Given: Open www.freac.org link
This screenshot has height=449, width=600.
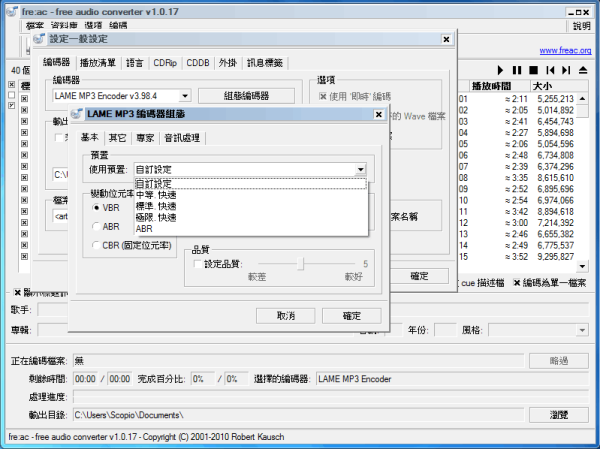Looking at the screenshot, I should coord(565,50).
